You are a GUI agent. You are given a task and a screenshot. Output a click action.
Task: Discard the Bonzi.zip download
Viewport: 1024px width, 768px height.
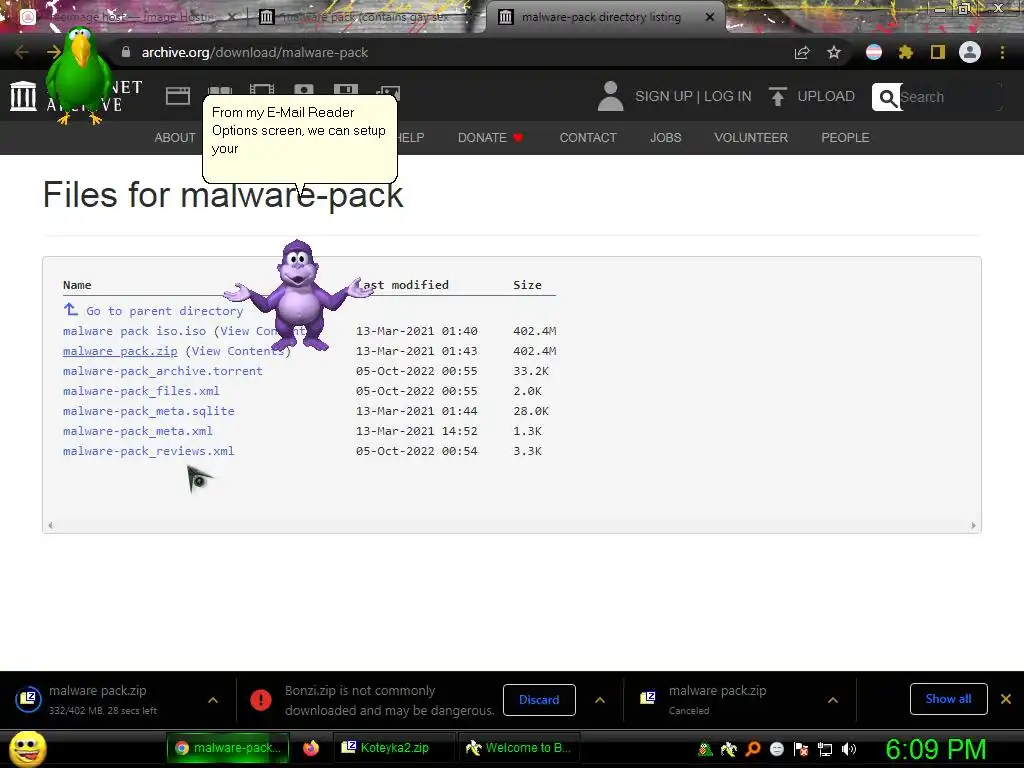[x=539, y=699]
